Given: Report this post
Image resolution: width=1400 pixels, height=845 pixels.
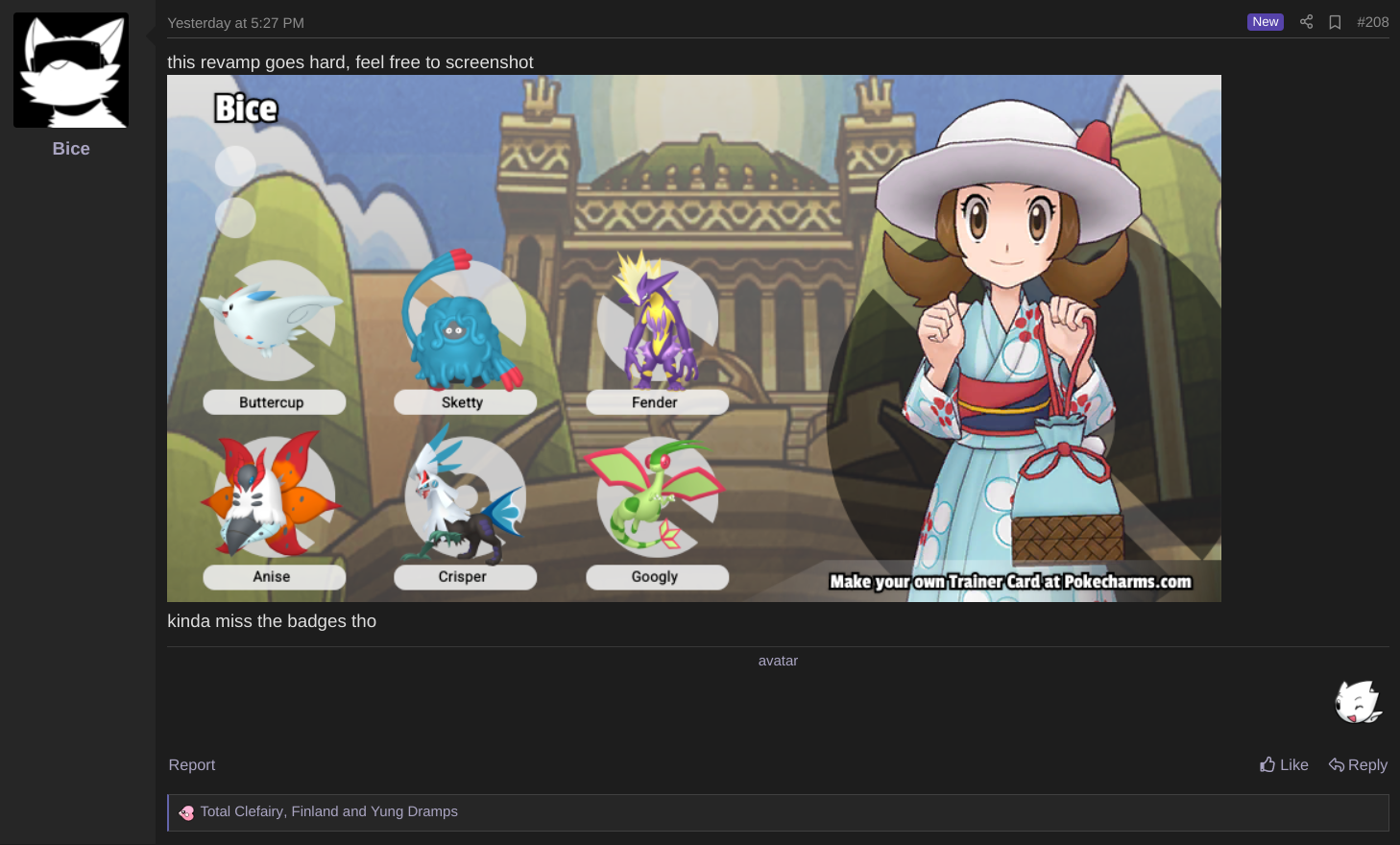Looking at the screenshot, I should (x=192, y=765).
